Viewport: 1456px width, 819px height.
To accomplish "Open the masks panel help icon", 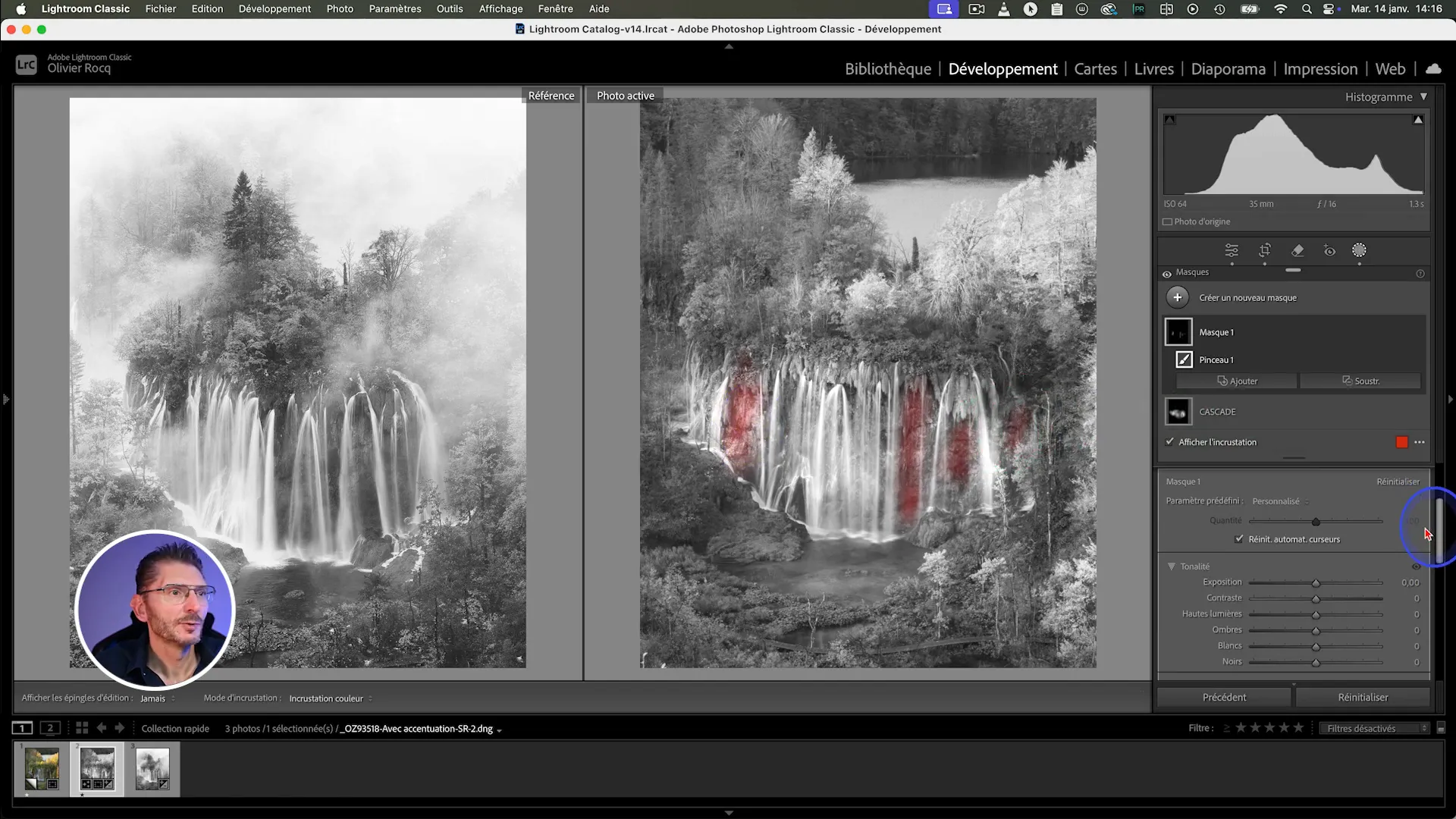I will click(x=1420, y=274).
